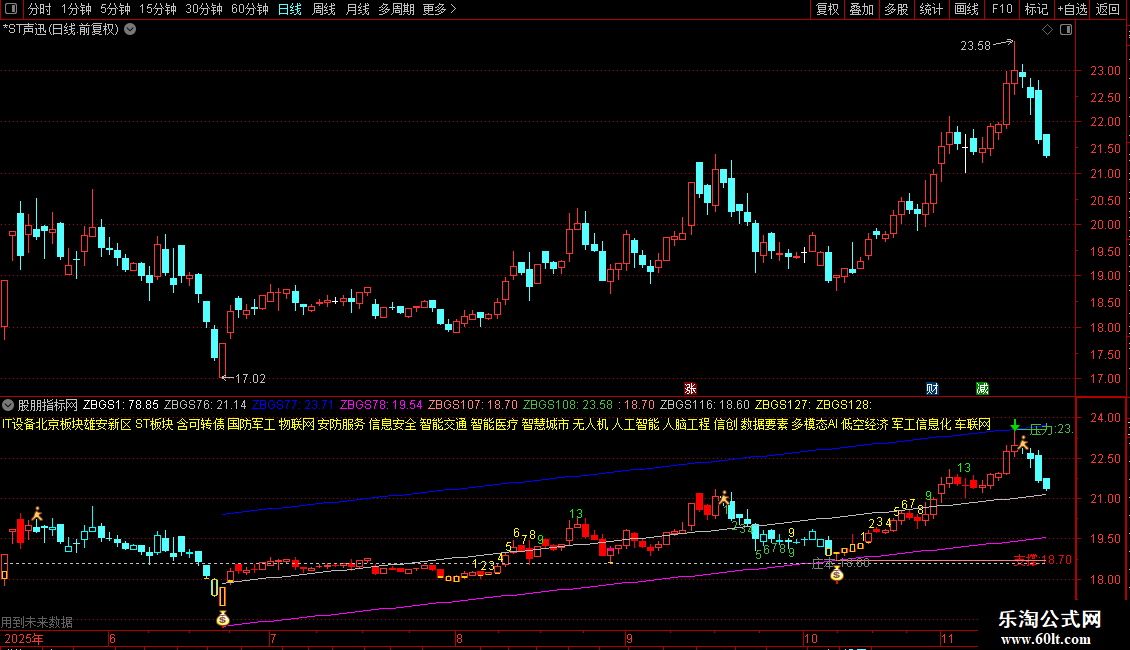
Task: Add stock with +自选 button
Action: tap(1072, 9)
